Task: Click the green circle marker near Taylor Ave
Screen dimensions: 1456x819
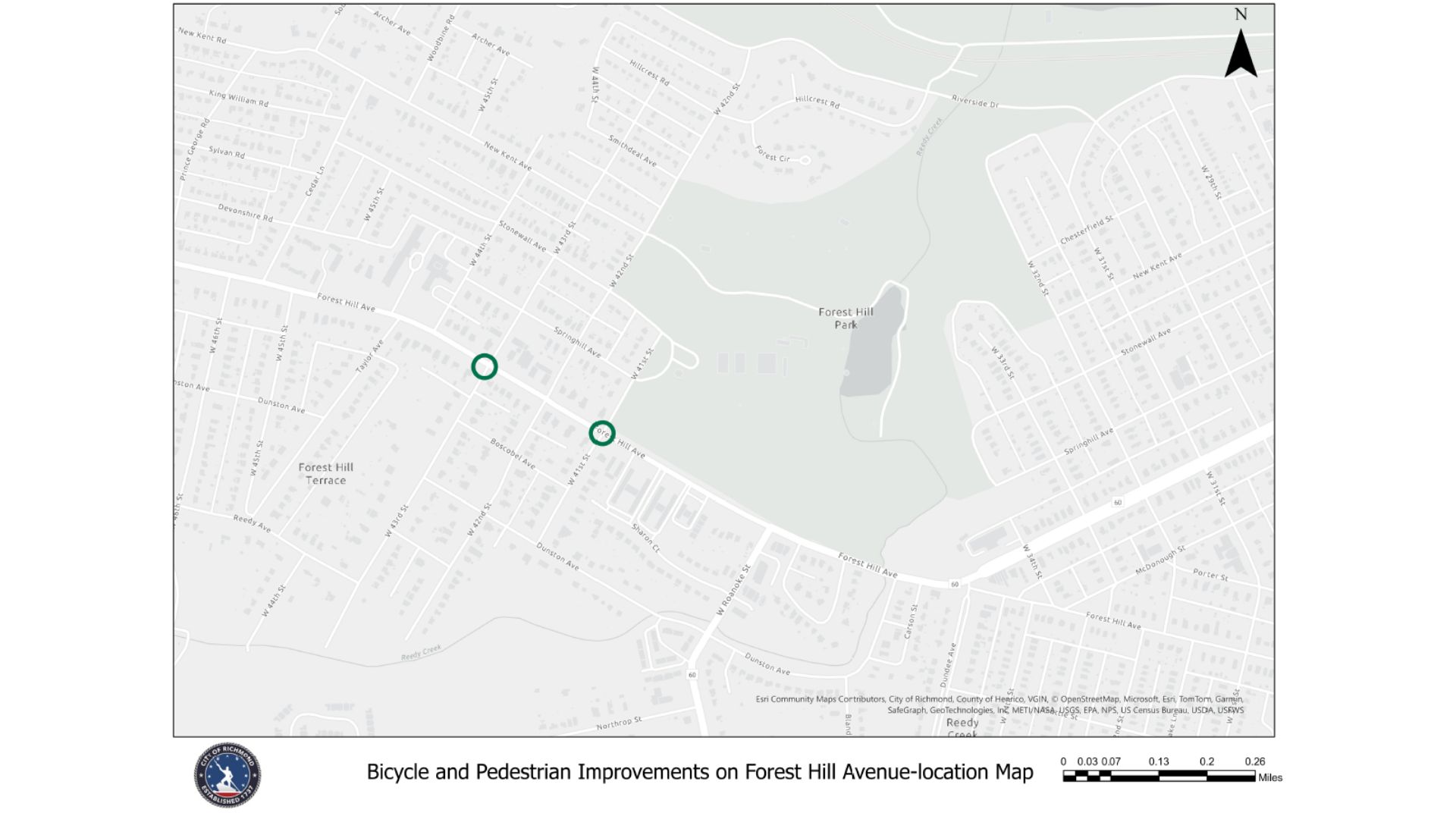Action: tap(485, 367)
